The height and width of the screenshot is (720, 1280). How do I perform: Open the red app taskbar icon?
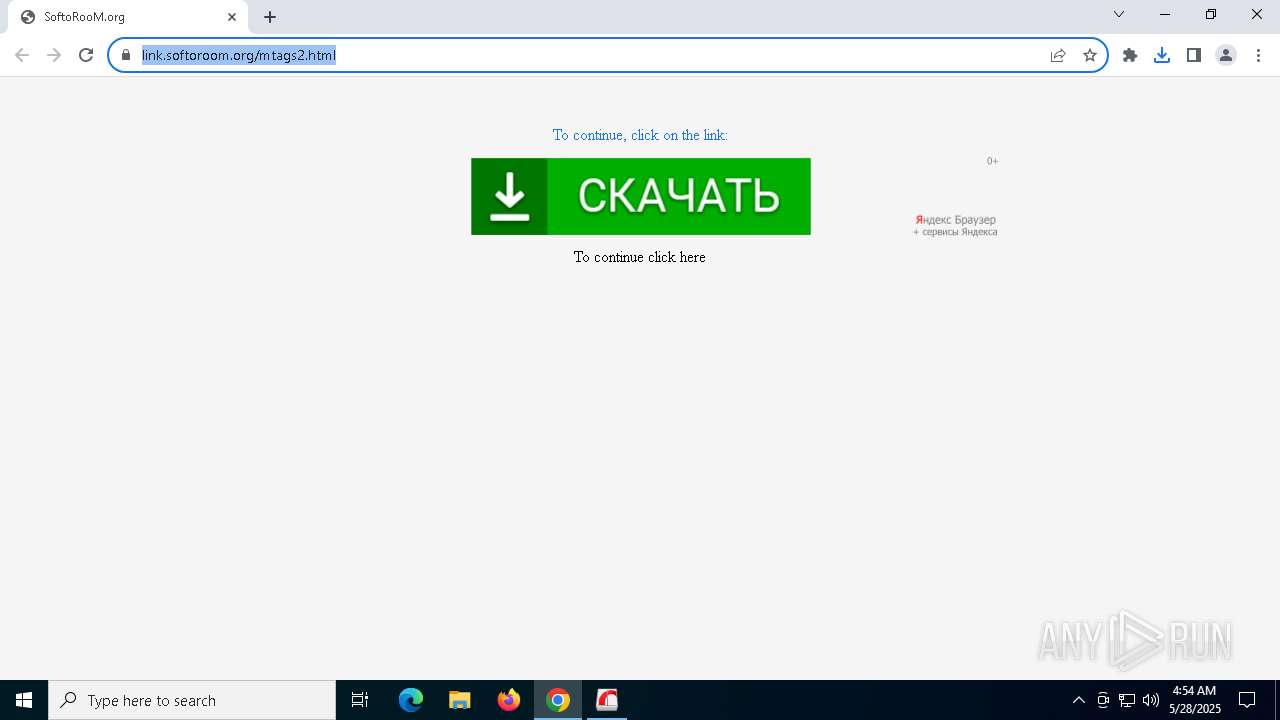pyautogui.click(x=607, y=700)
